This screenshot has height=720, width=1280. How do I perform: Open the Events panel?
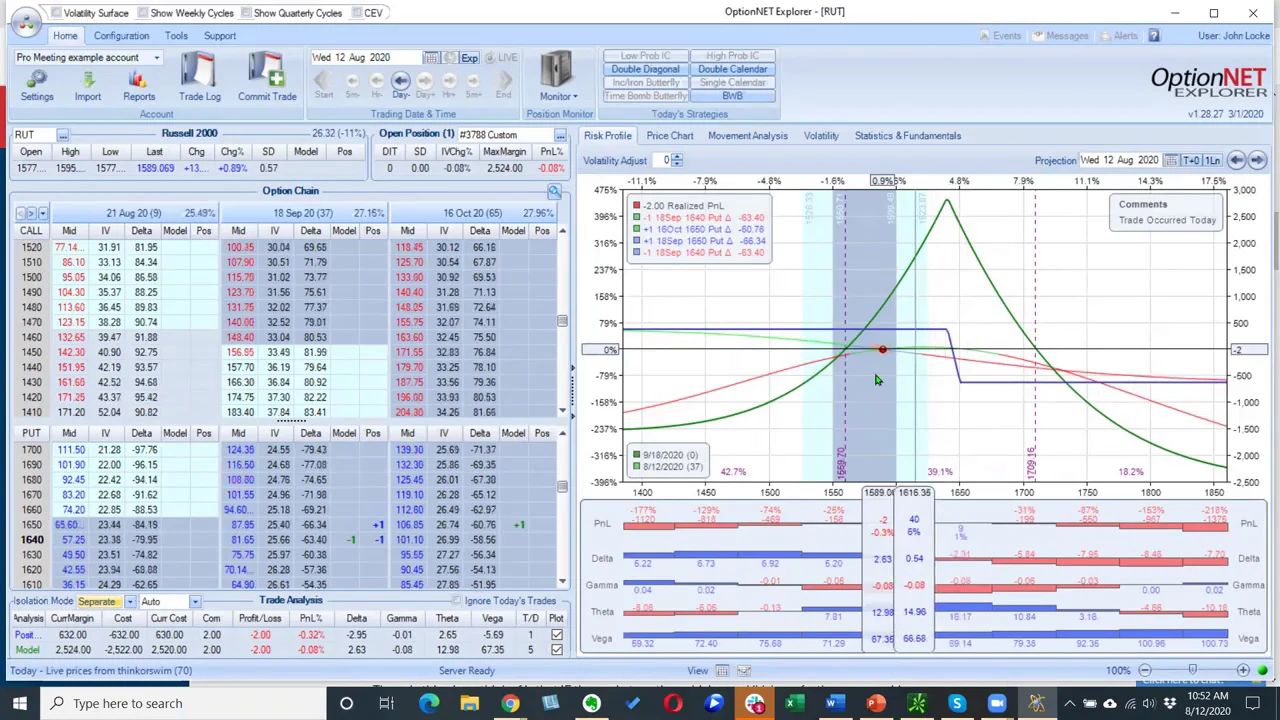(x=1000, y=36)
